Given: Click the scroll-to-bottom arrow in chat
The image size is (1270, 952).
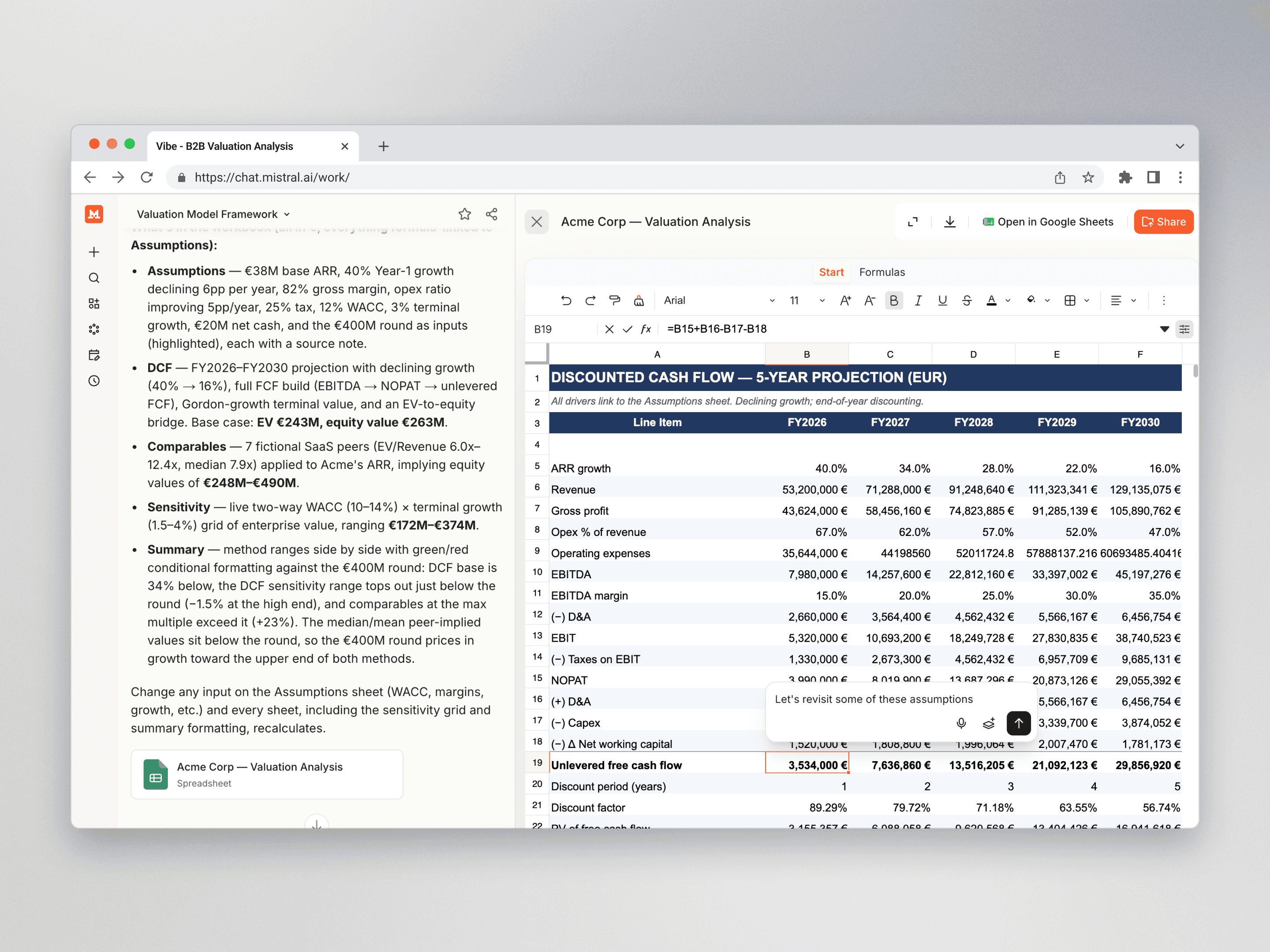Looking at the screenshot, I should (316, 823).
